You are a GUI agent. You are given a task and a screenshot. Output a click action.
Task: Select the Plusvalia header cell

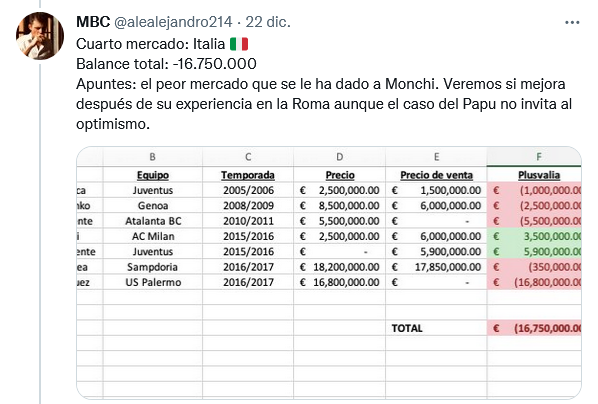(x=534, y=175)
